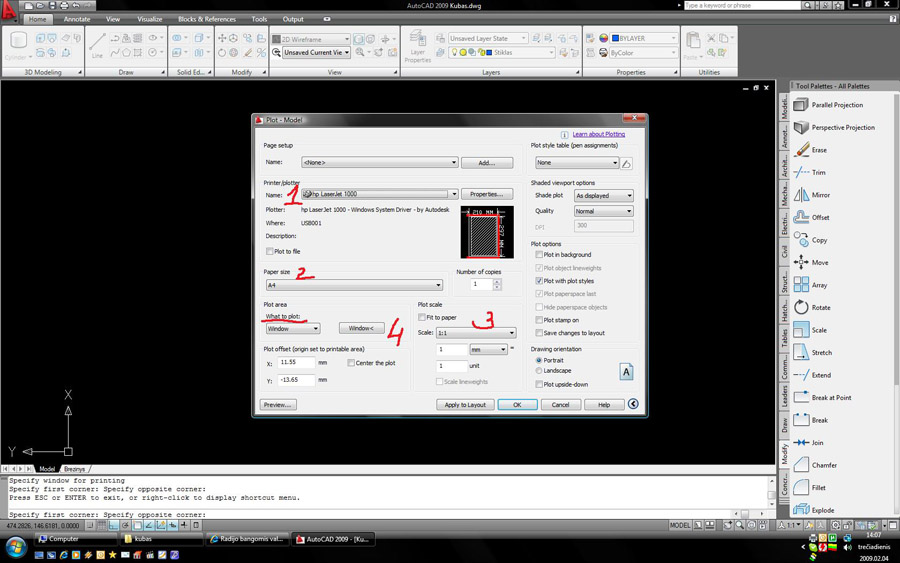Check the Center the plot option

coord(351,363)
